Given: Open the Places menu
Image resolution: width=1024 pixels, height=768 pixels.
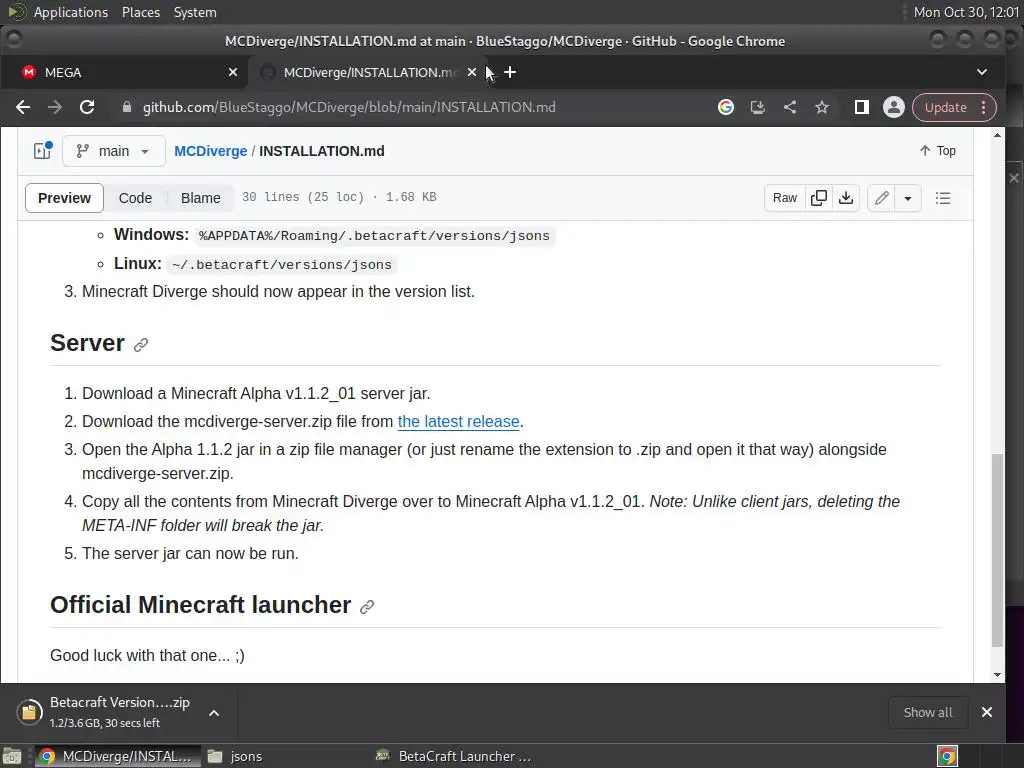Looking at the screenshot, I should (140, 12).
